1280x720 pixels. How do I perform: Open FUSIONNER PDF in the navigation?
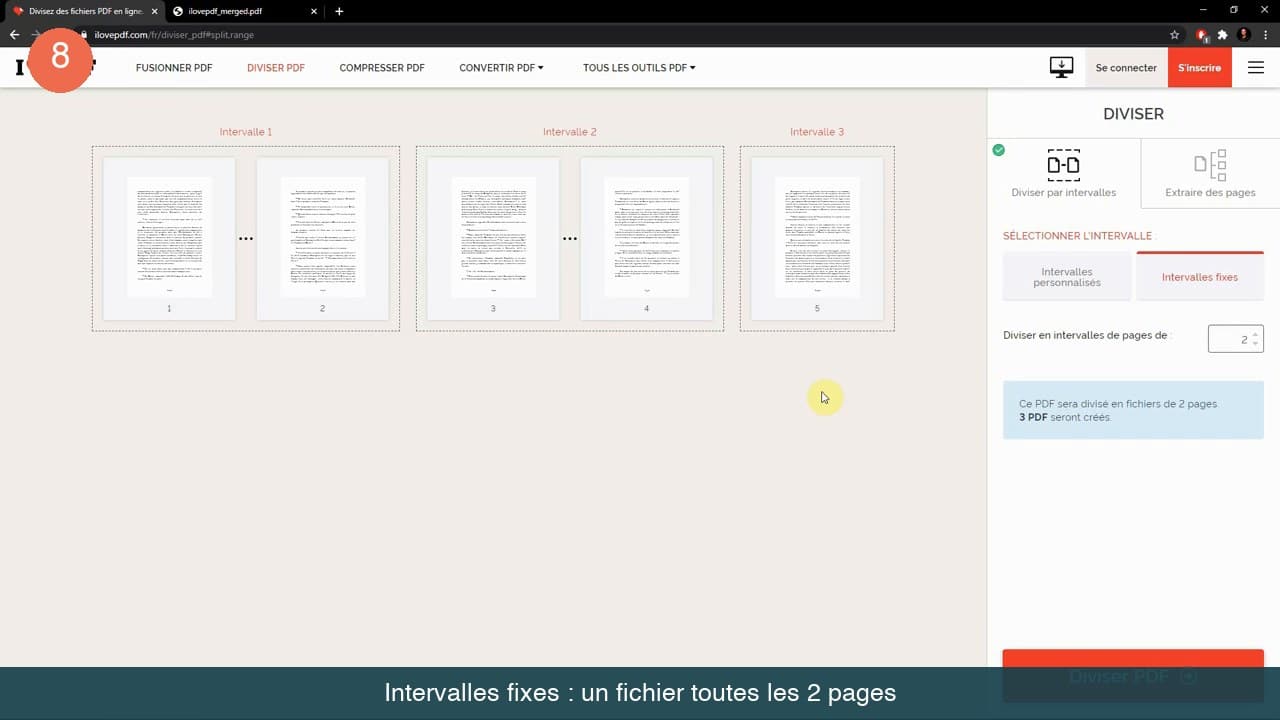click(x=174, y=68)
